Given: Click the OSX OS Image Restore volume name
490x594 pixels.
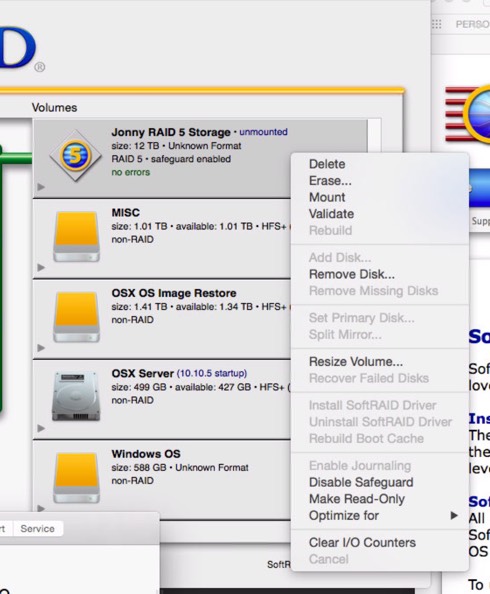Looking at the screenshot, I should (x=174, y=293).
